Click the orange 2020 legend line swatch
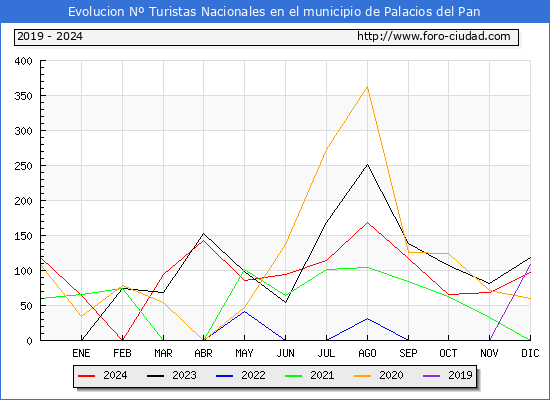Image resolution: width=550 pixels, height=400 pixels. tap(363, 376)
